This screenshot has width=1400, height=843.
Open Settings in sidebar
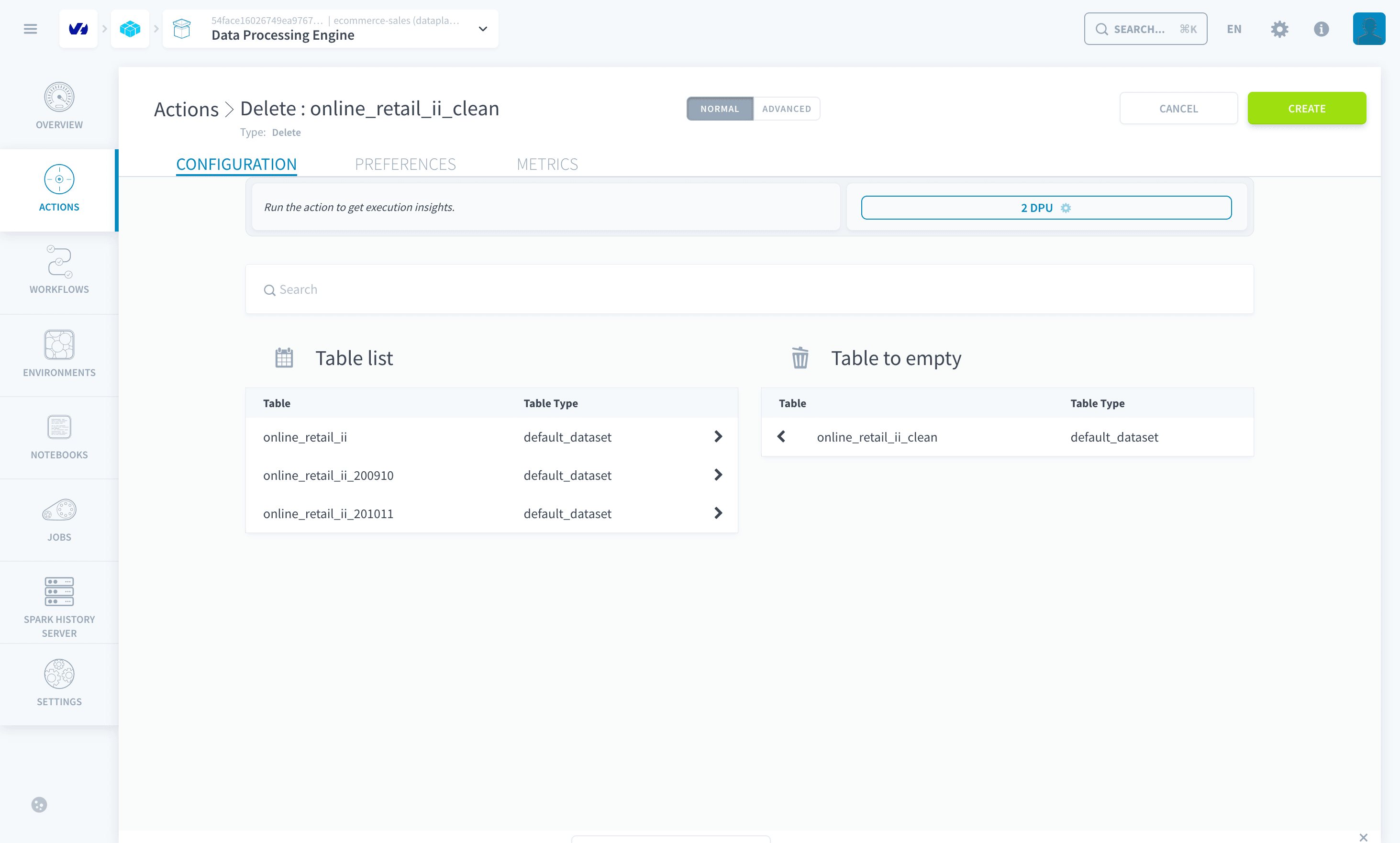point(59,684)
